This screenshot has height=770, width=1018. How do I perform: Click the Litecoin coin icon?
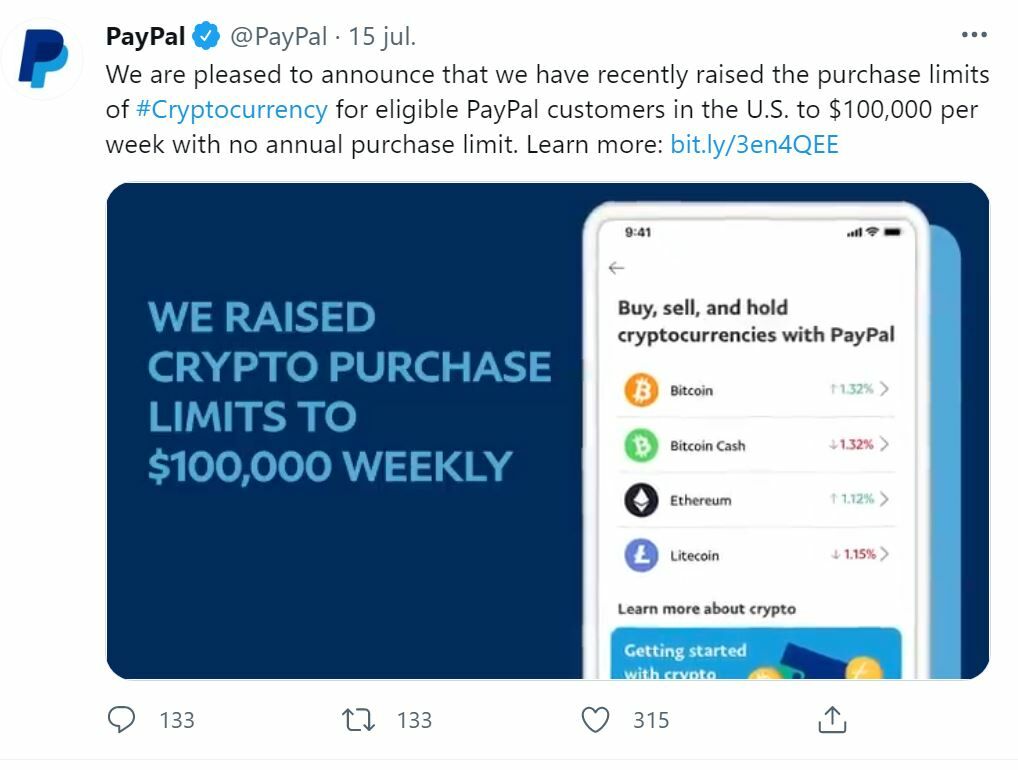(x=641, y=555)
